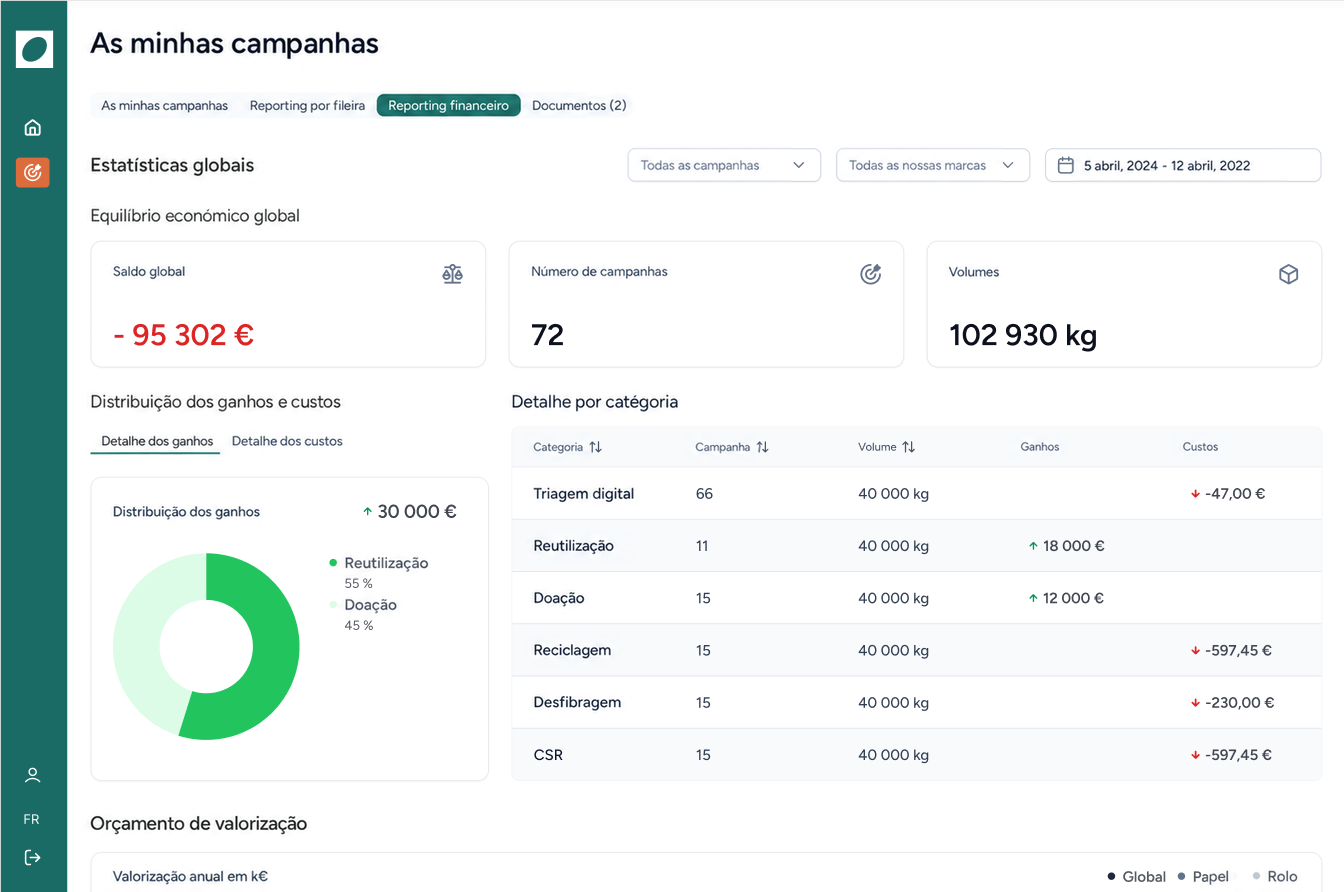1344x892 pixels.
Task: Sort table by Categoria arrows icon
Action: 595,447
